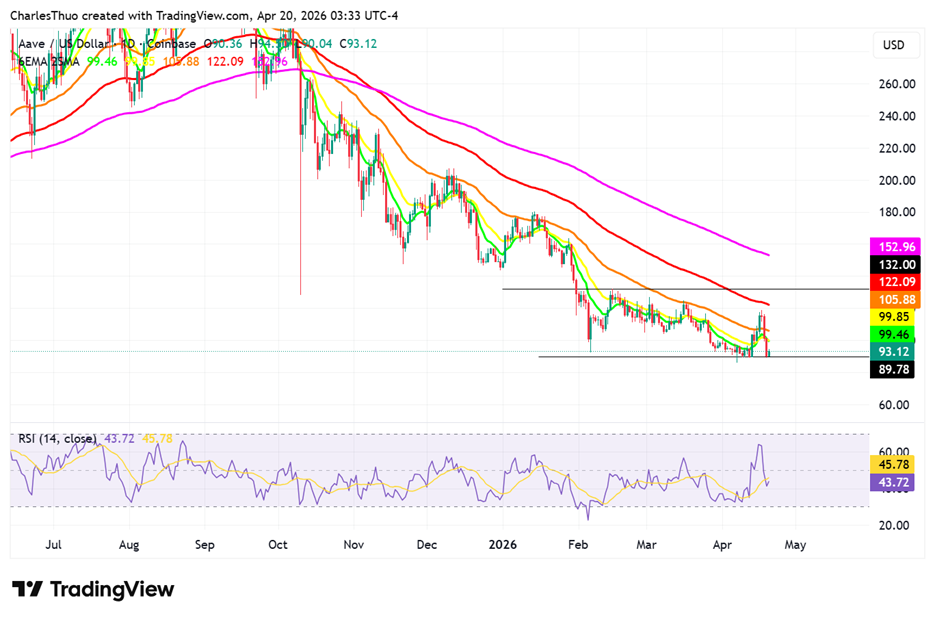Click the TradingView logo icon
Screen dimensions: 935x620
click(x=27, y=590)
